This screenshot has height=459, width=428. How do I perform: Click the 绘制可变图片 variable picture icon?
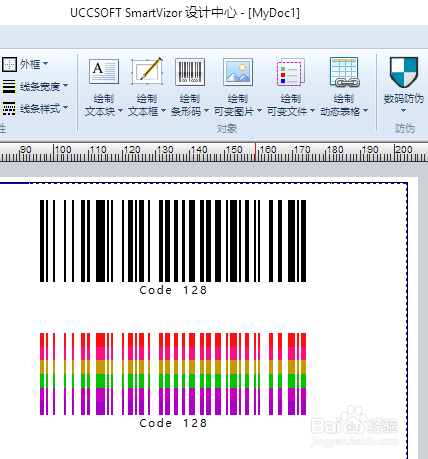pyautogui.click(x=238, y=72)
